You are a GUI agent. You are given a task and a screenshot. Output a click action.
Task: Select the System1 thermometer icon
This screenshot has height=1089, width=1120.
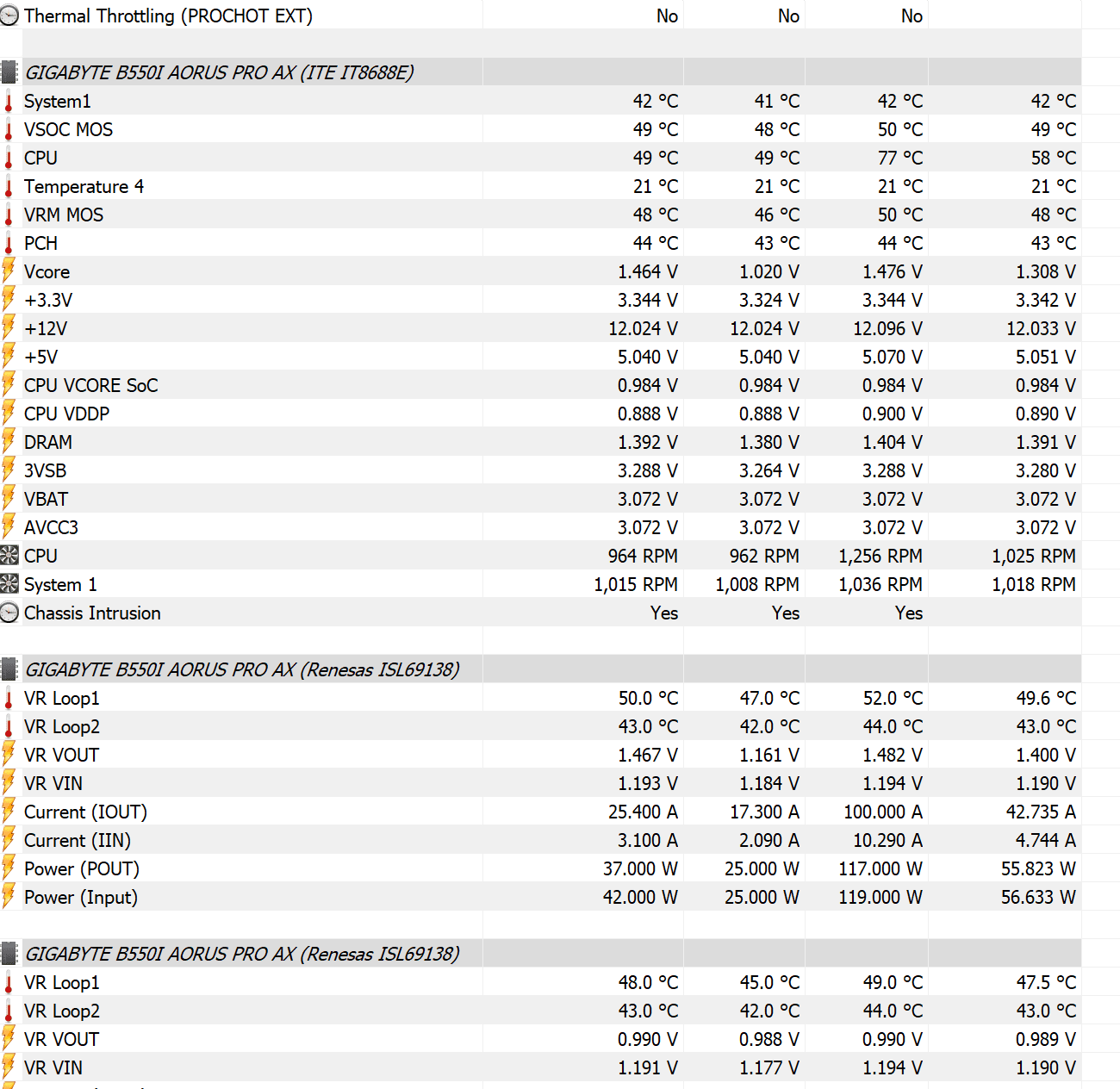click(x=9, y=101)
